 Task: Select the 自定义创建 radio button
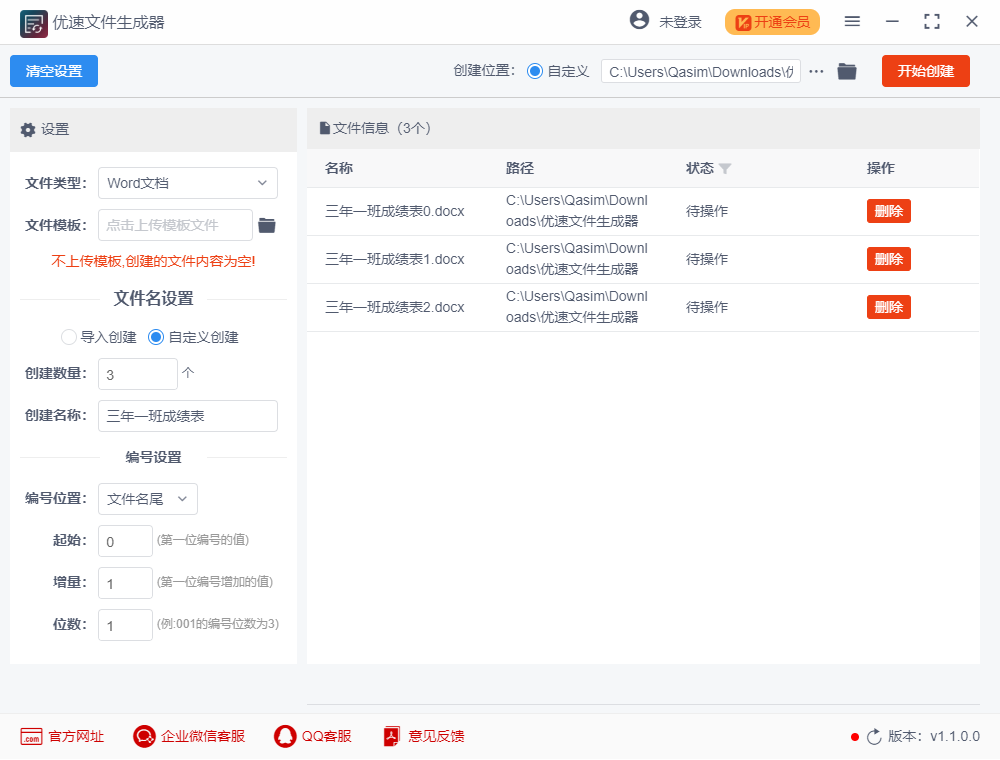click(156, 337)
